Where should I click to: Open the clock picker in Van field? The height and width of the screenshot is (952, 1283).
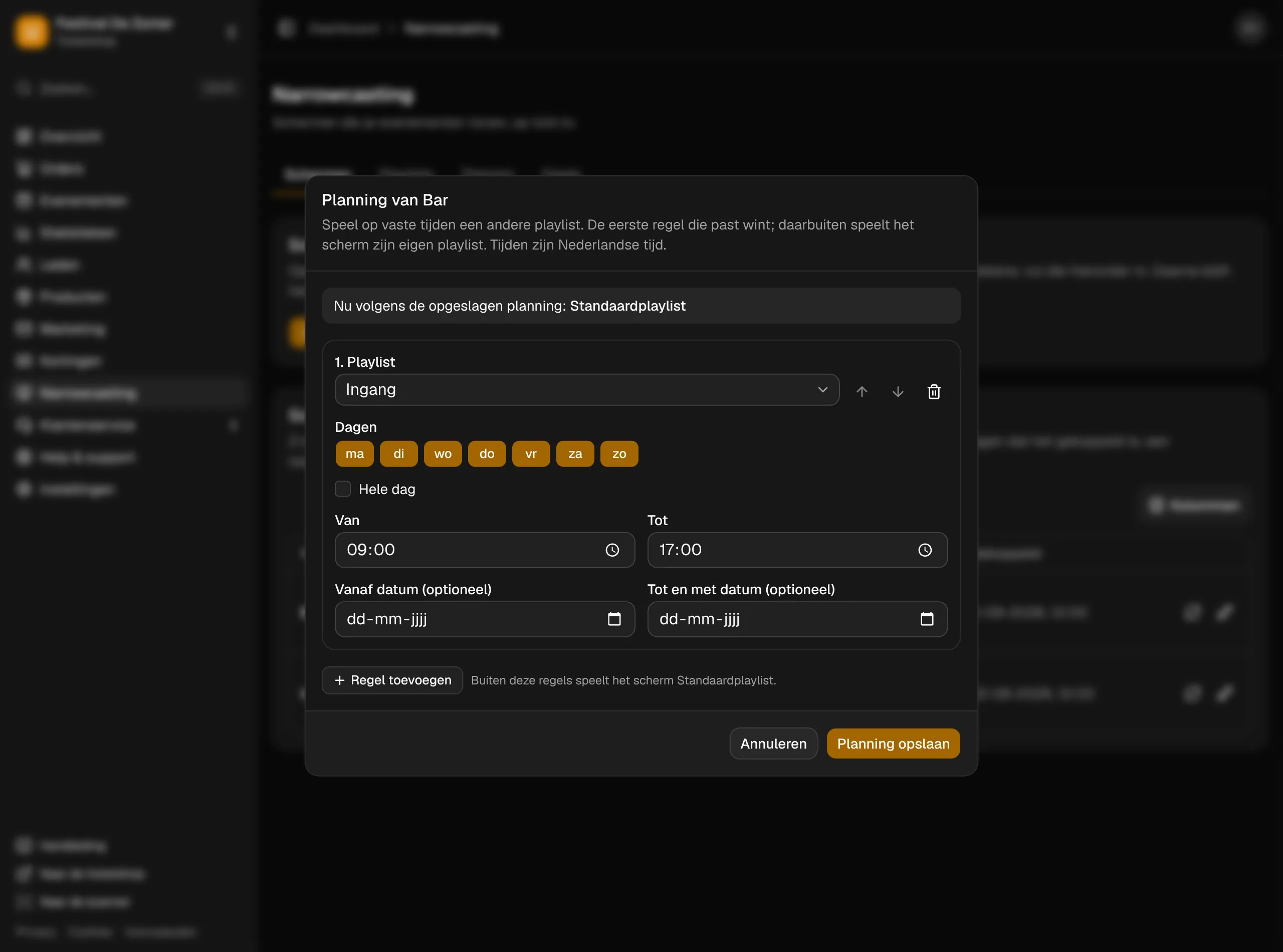(x=612, y=550)
